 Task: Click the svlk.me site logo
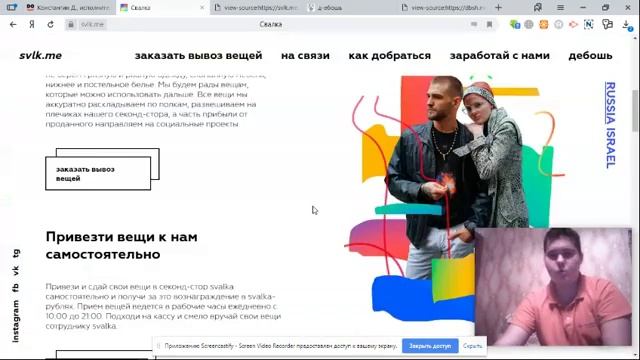click(40, 56)
